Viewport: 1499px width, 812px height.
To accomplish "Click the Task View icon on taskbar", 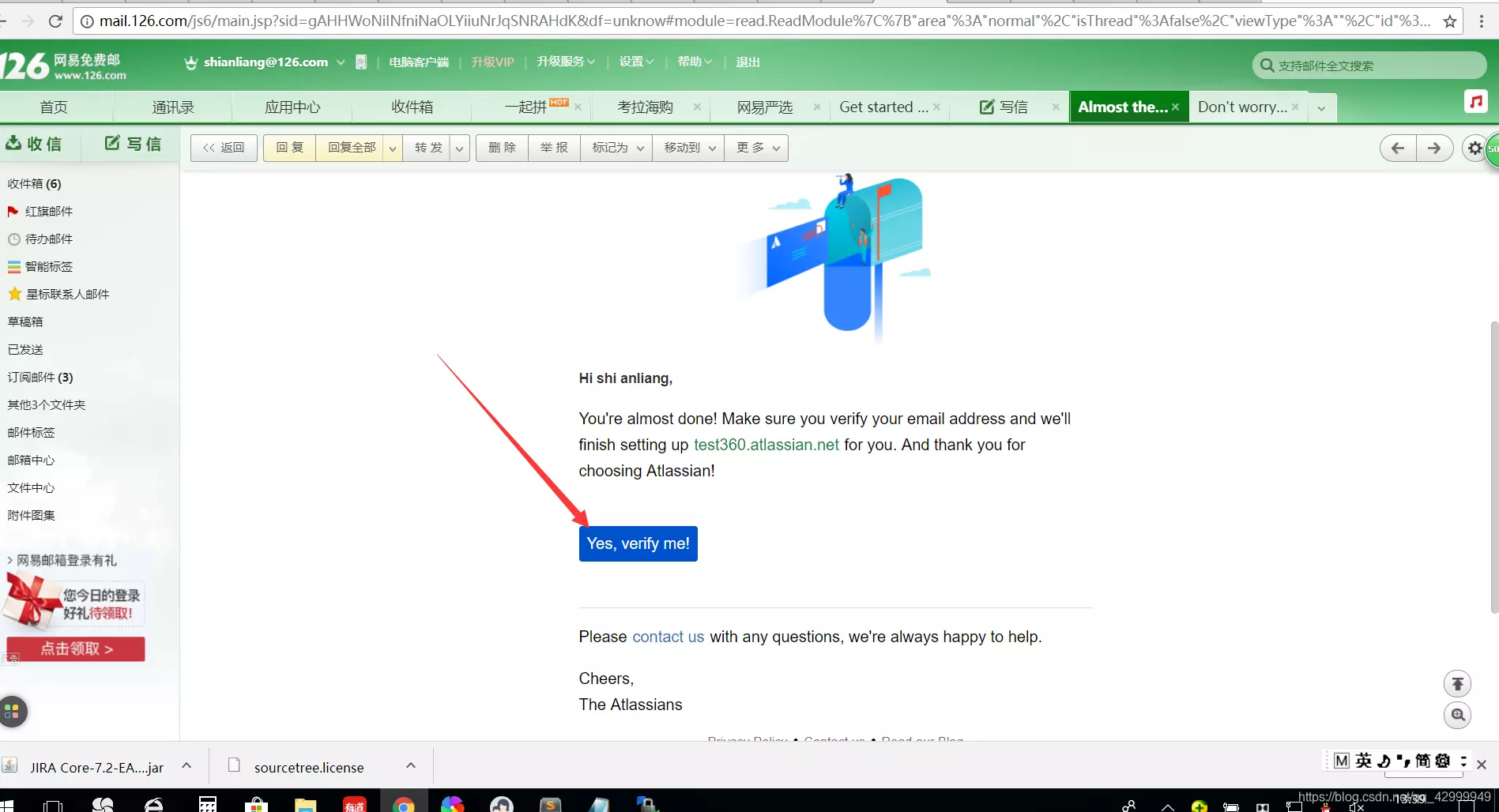I will [x=53, y=806].
